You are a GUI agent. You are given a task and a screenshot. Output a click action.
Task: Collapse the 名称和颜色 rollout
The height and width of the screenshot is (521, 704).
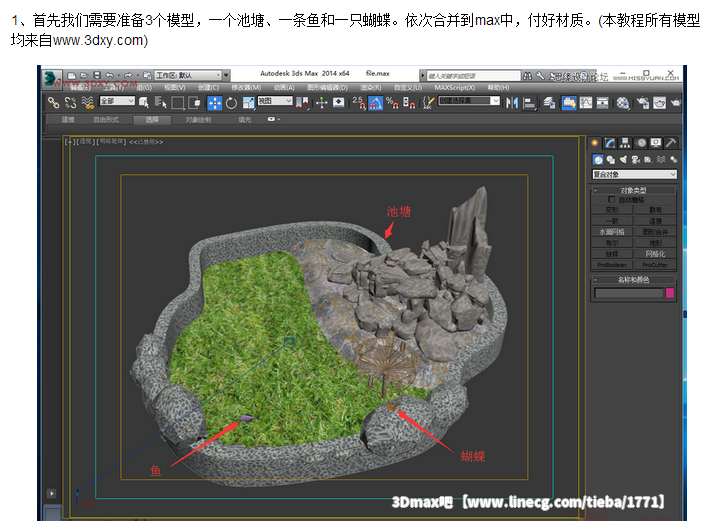633,279
